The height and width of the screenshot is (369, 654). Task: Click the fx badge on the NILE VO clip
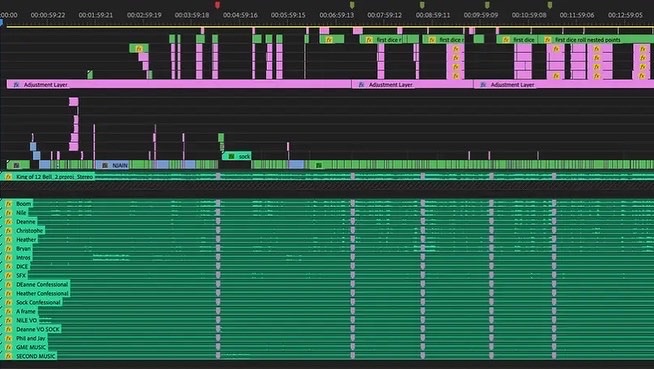click(x=9, y=321)
